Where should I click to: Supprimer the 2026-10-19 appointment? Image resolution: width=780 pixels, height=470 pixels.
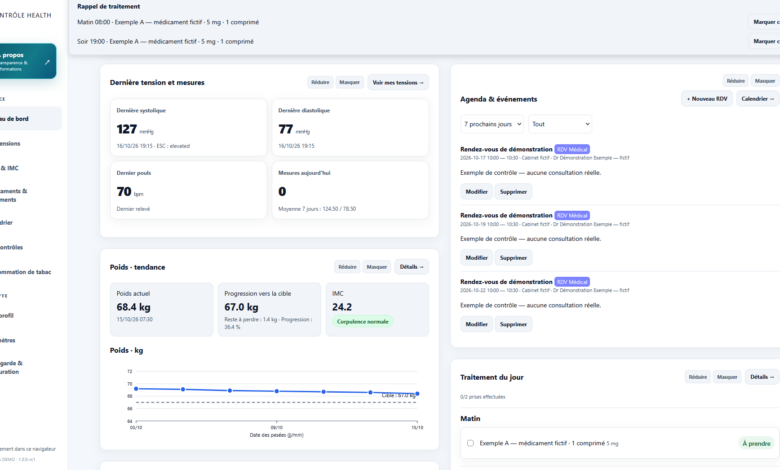[x=513, y=258]
